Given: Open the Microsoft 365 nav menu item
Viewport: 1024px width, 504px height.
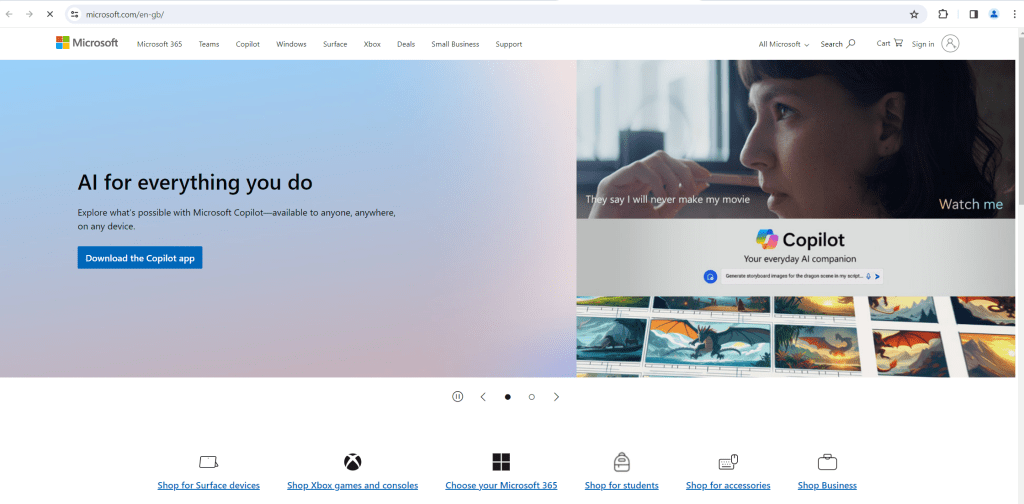Looking at the screenshot, I should coord(159,44).
